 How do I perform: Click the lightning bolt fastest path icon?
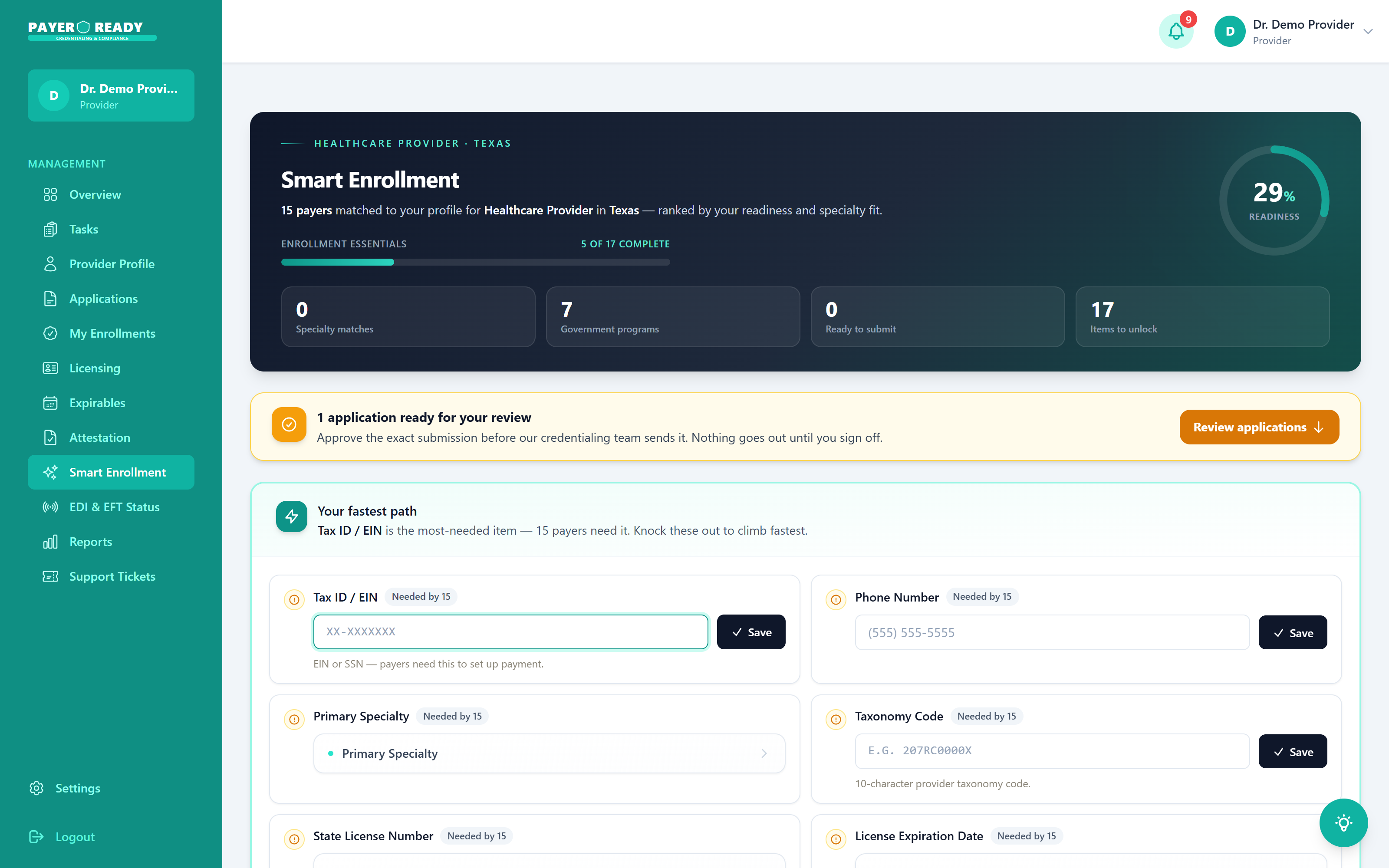(292, 516)
